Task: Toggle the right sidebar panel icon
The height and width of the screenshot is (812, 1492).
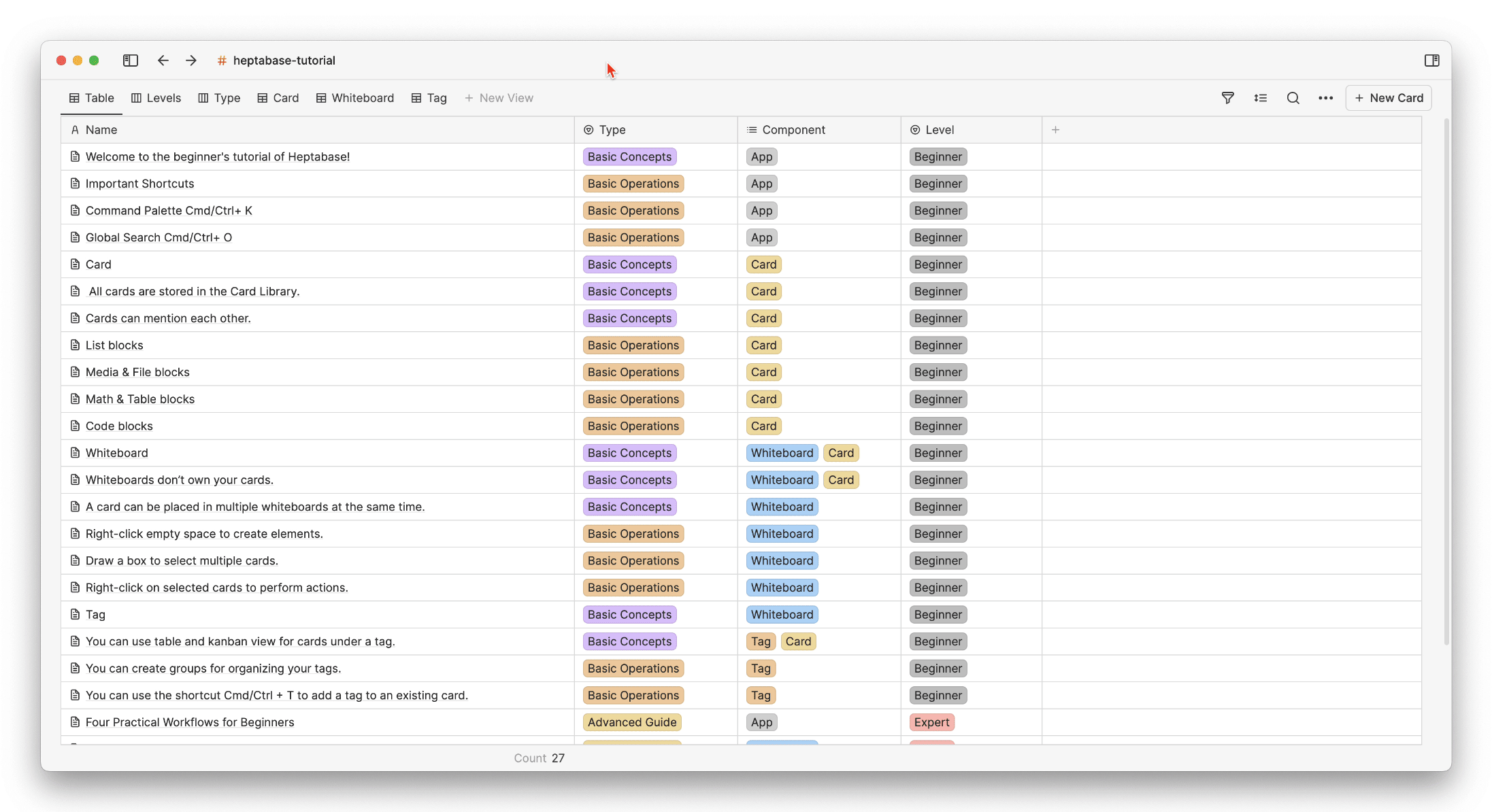Action: click(x=1432, y=61)
